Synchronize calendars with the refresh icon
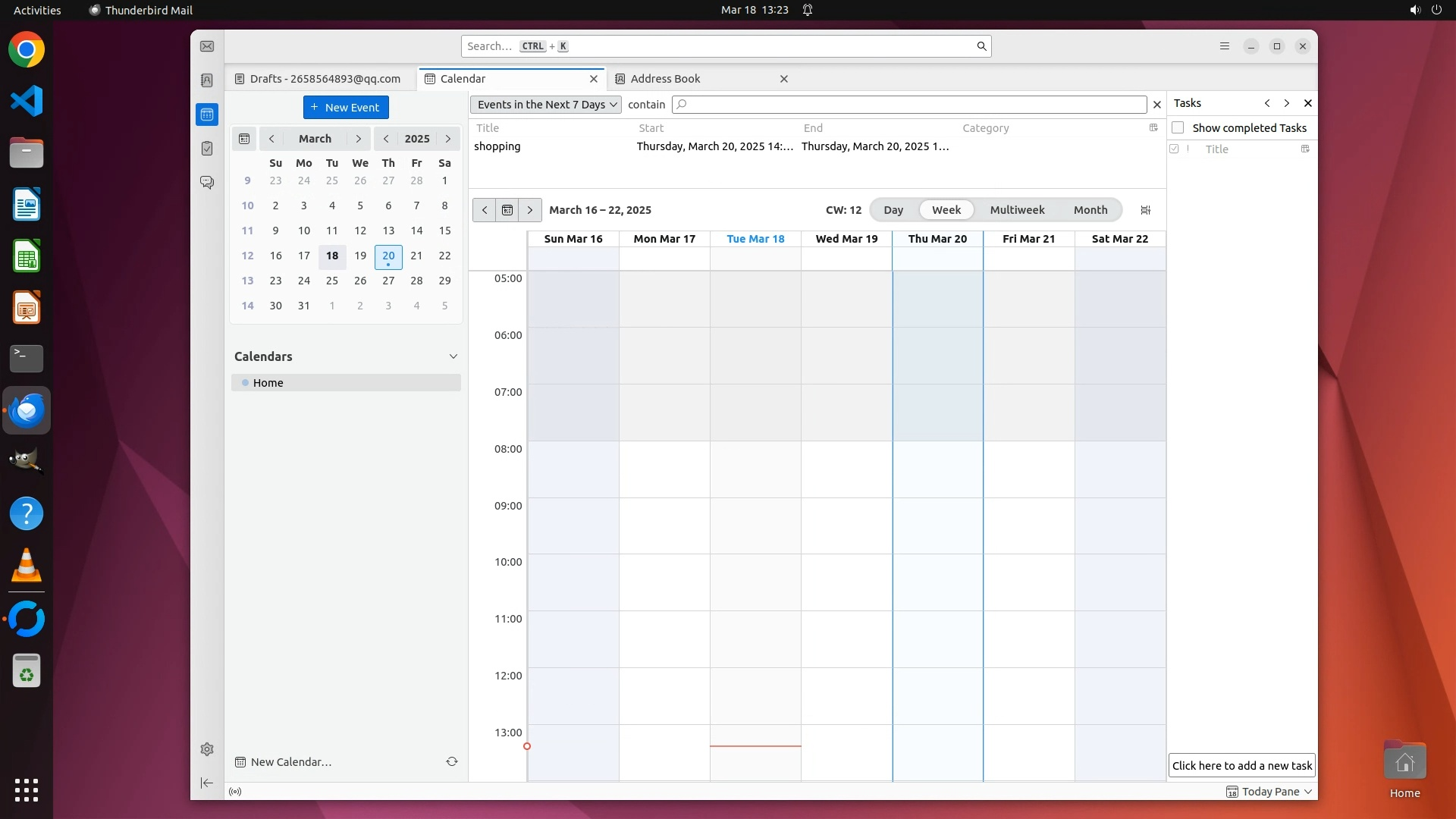Image resolution: width=1456 pixels, height=819 pixels. pyautogui.click(x=452, y=761)
